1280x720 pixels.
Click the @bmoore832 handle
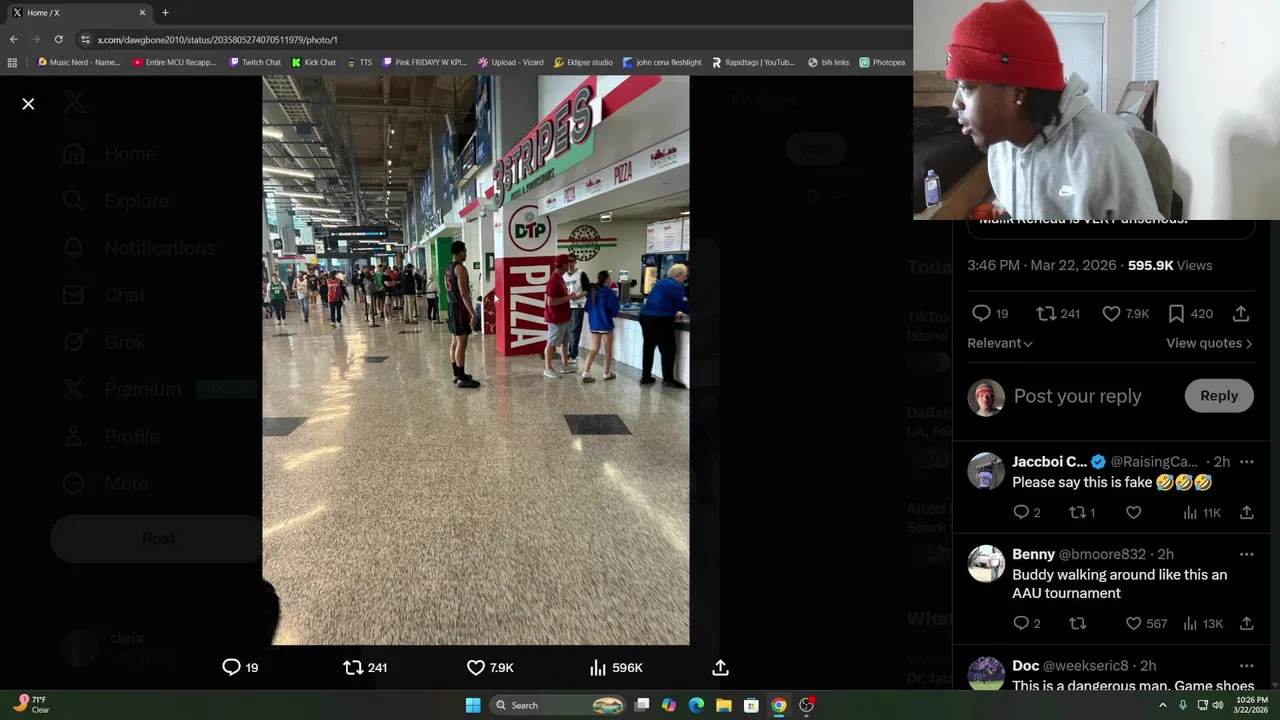(x=1102, y=554)
